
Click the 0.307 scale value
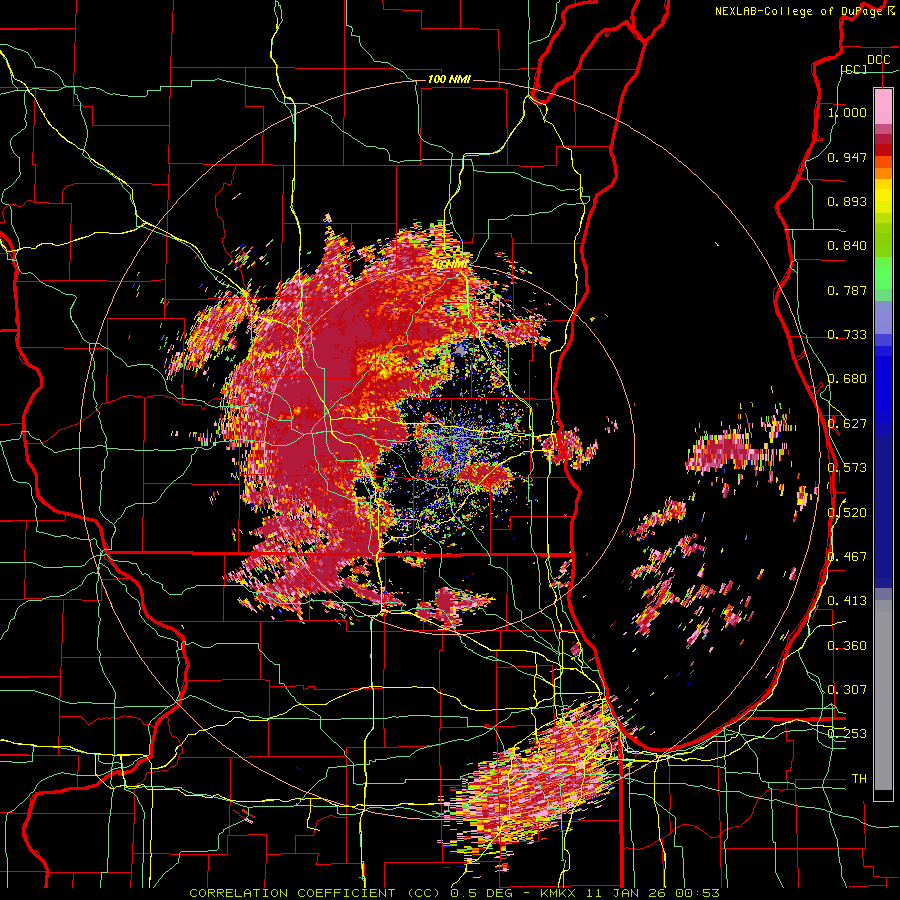pyautogui.click(x=847, y=689)
